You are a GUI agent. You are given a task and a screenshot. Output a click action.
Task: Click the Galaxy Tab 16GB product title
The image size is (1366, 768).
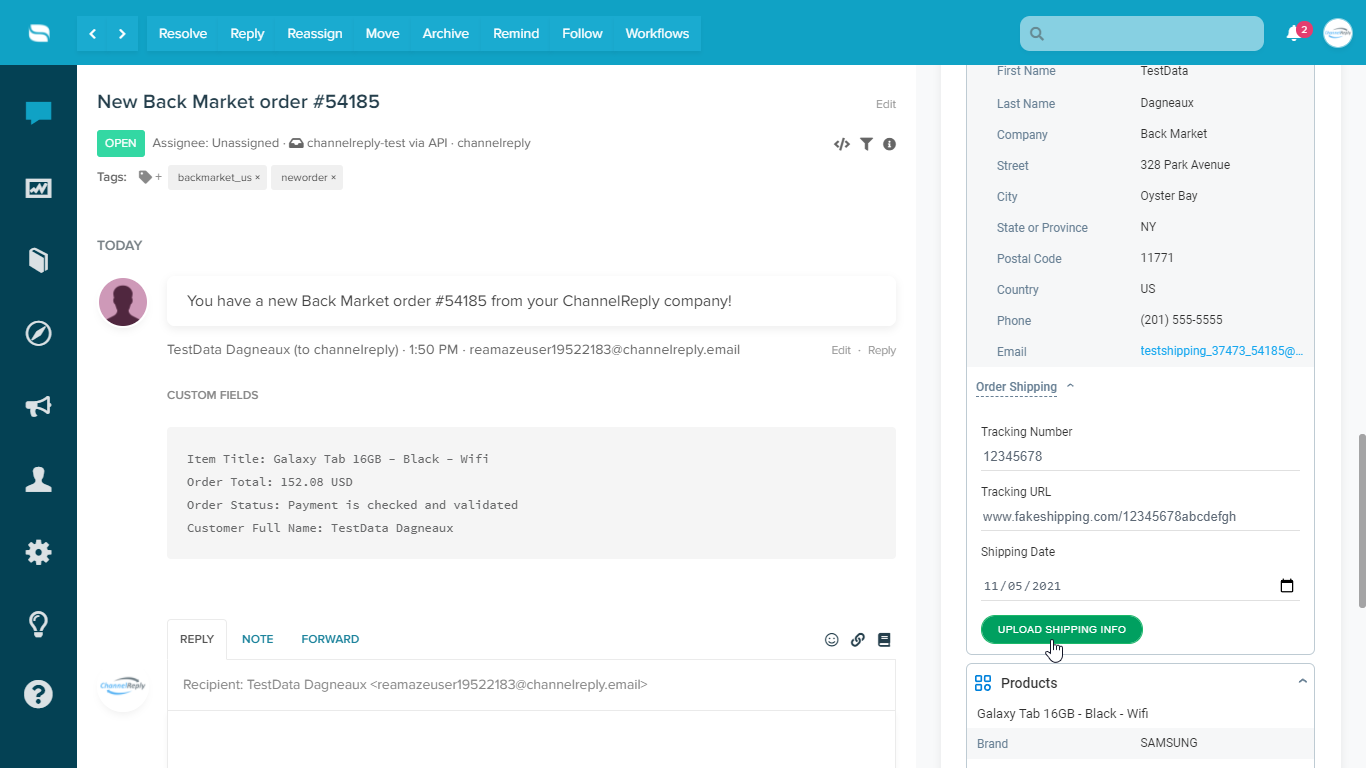point(1062,714)
